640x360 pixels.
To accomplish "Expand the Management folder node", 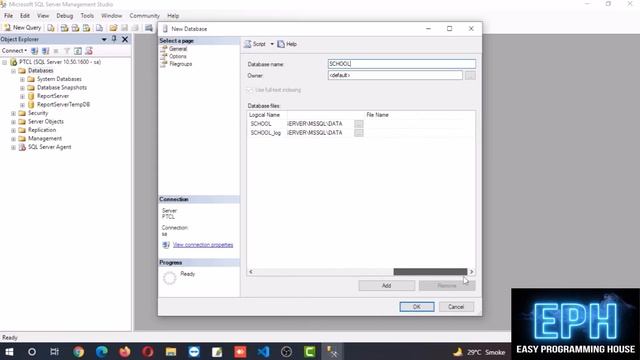I will (13, 139).
